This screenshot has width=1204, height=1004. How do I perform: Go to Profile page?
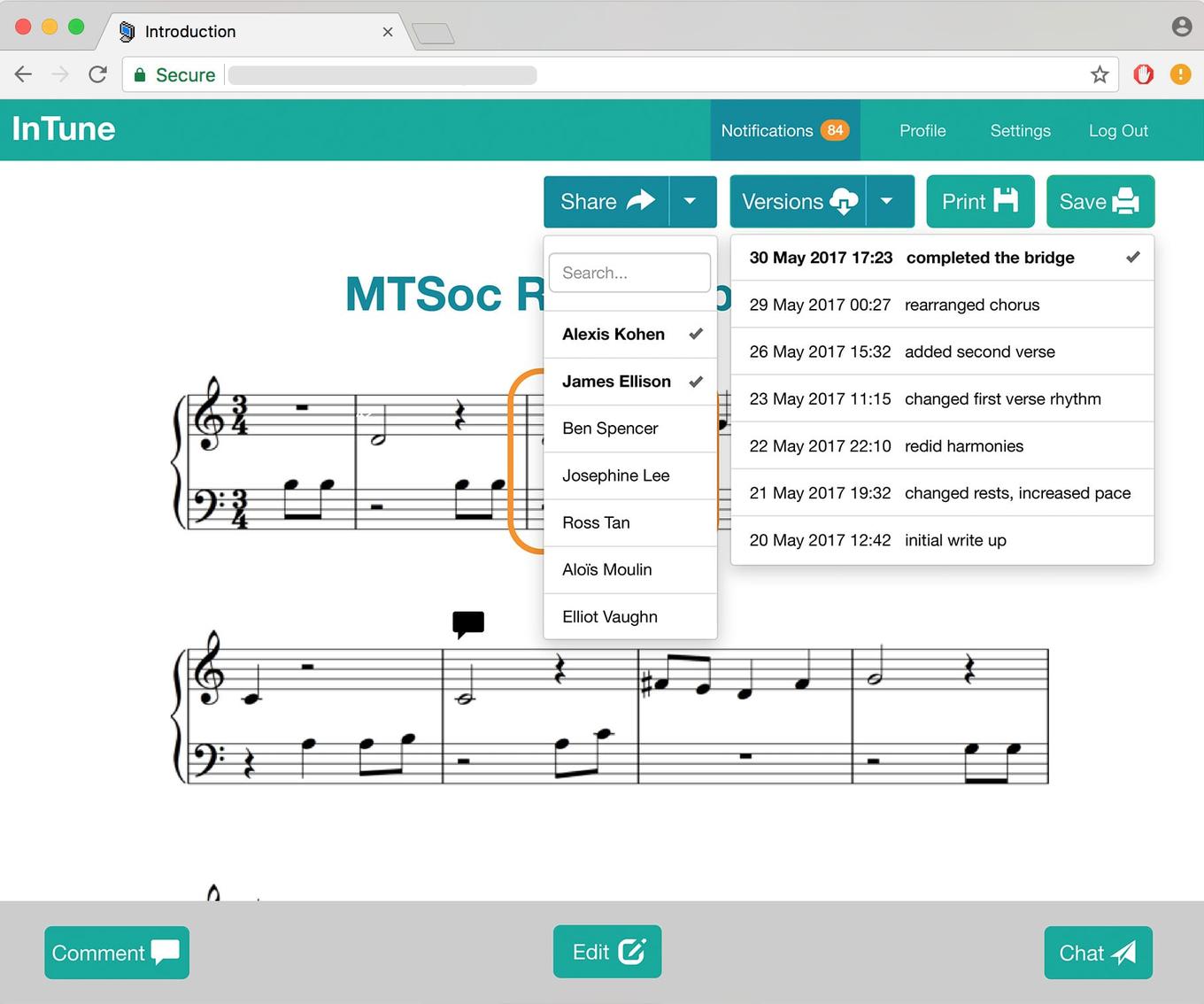(x=922, y=131)
